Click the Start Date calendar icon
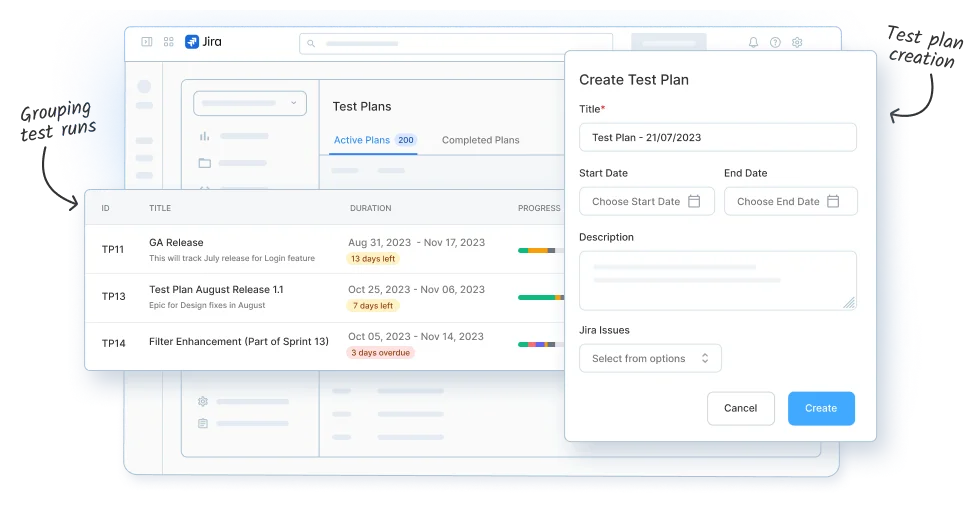Viewport: 980px width, 505px height. [694, 201]
